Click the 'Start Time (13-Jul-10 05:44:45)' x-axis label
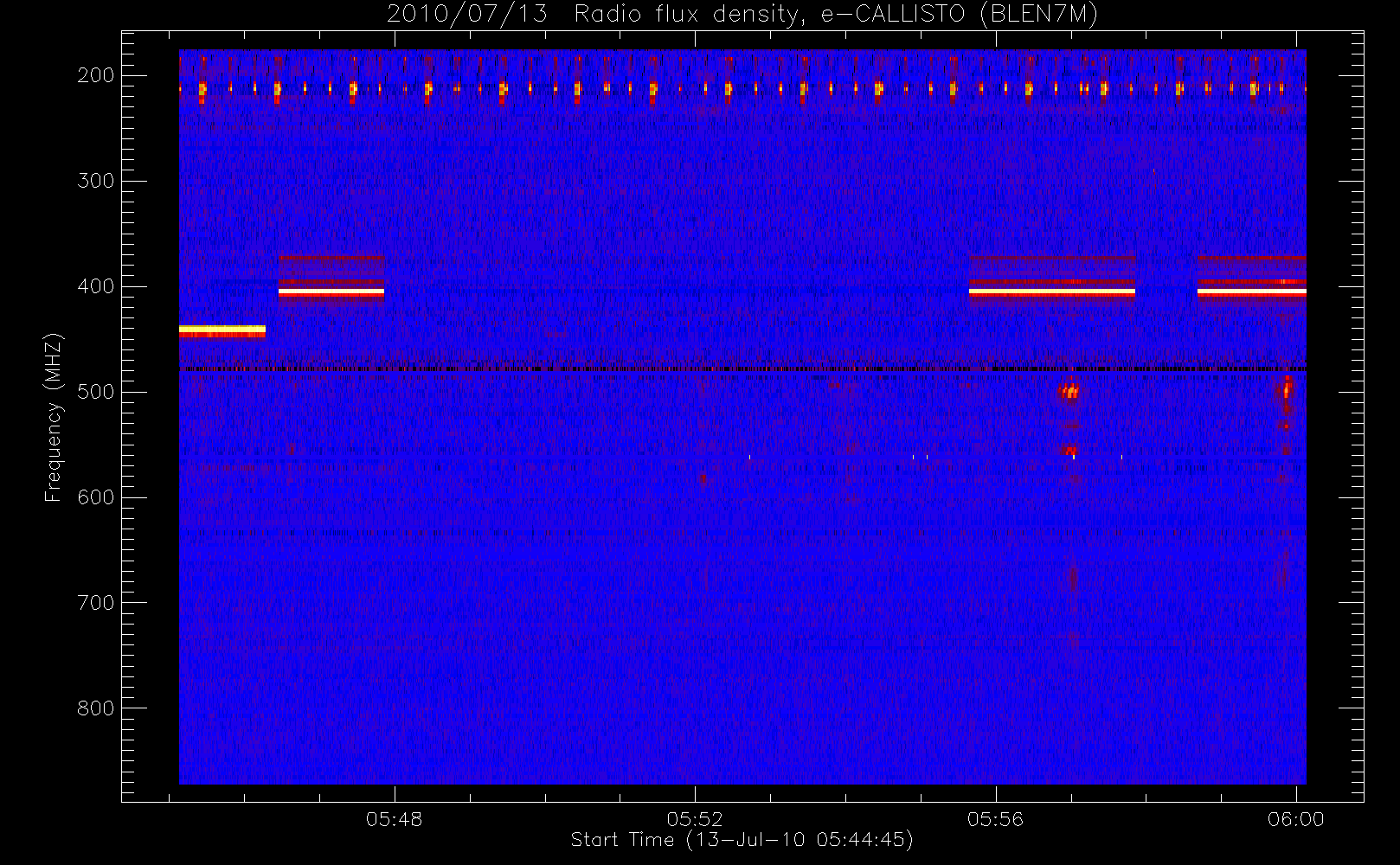Image resolution: width=1400 pixels, height=865 pixels. tap(742, 840)
